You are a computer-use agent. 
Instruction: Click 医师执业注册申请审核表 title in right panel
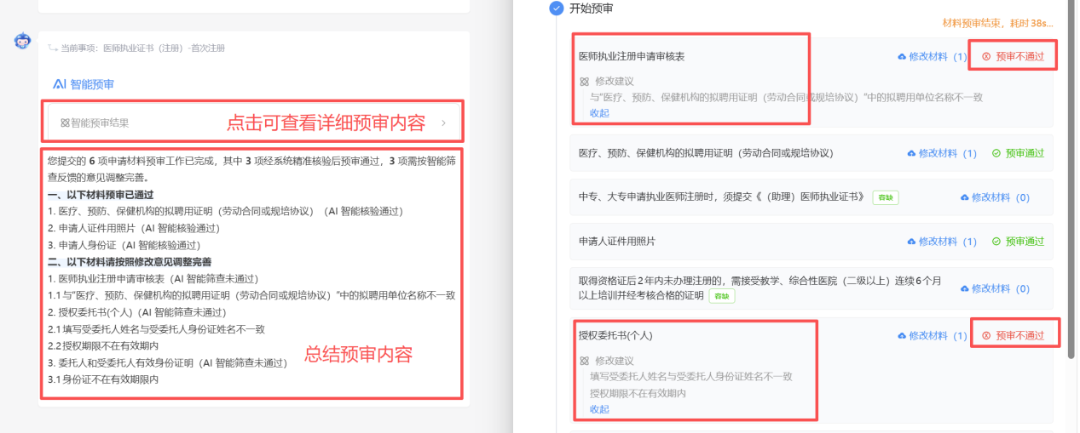(632, 56)
